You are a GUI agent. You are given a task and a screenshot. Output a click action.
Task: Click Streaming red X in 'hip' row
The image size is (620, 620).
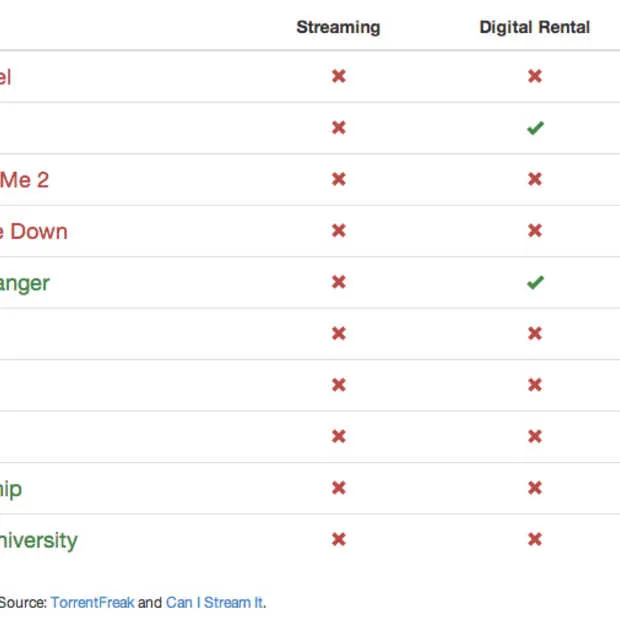339,488
